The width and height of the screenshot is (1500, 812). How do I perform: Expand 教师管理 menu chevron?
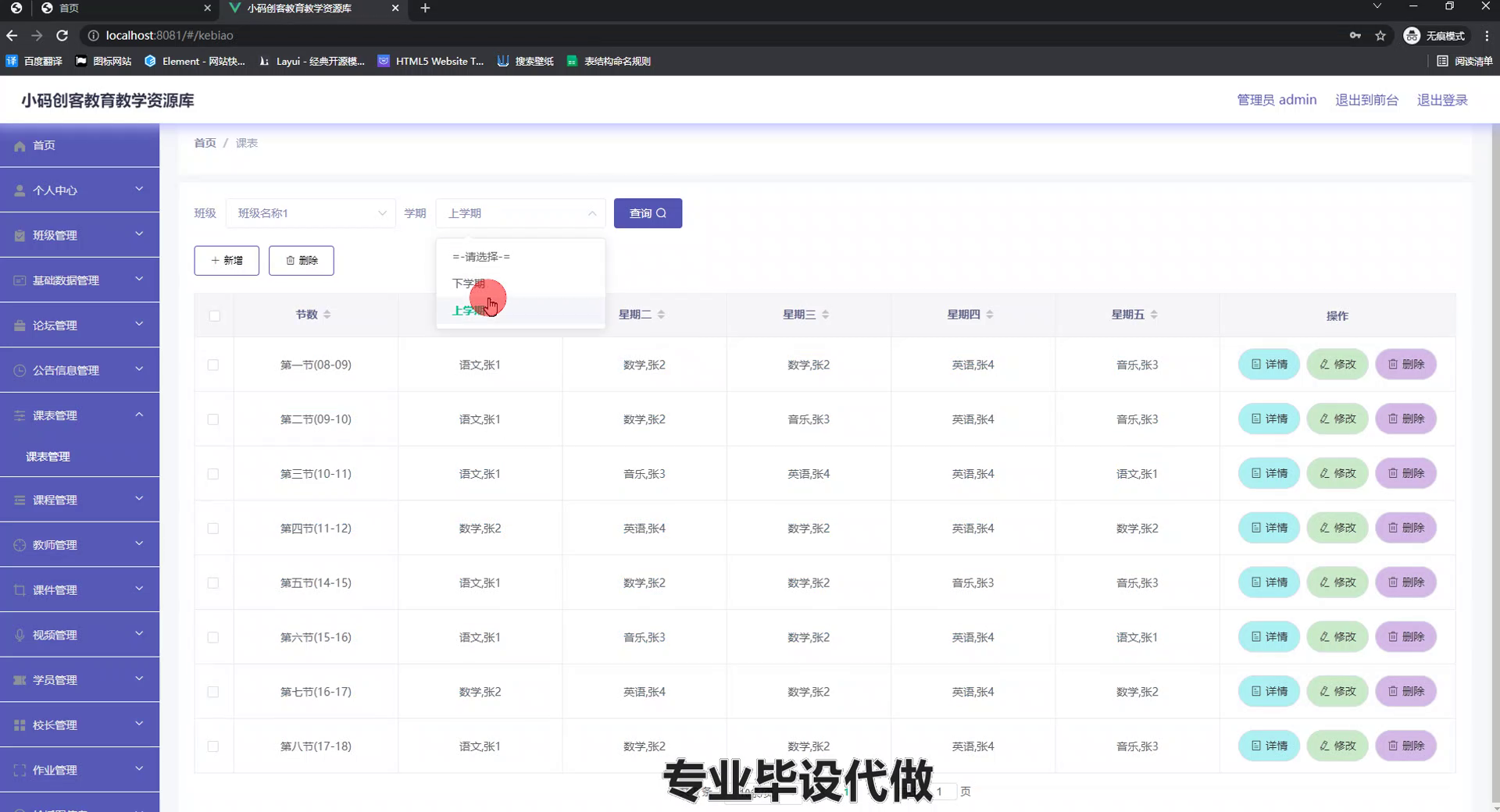click(139, 543)
